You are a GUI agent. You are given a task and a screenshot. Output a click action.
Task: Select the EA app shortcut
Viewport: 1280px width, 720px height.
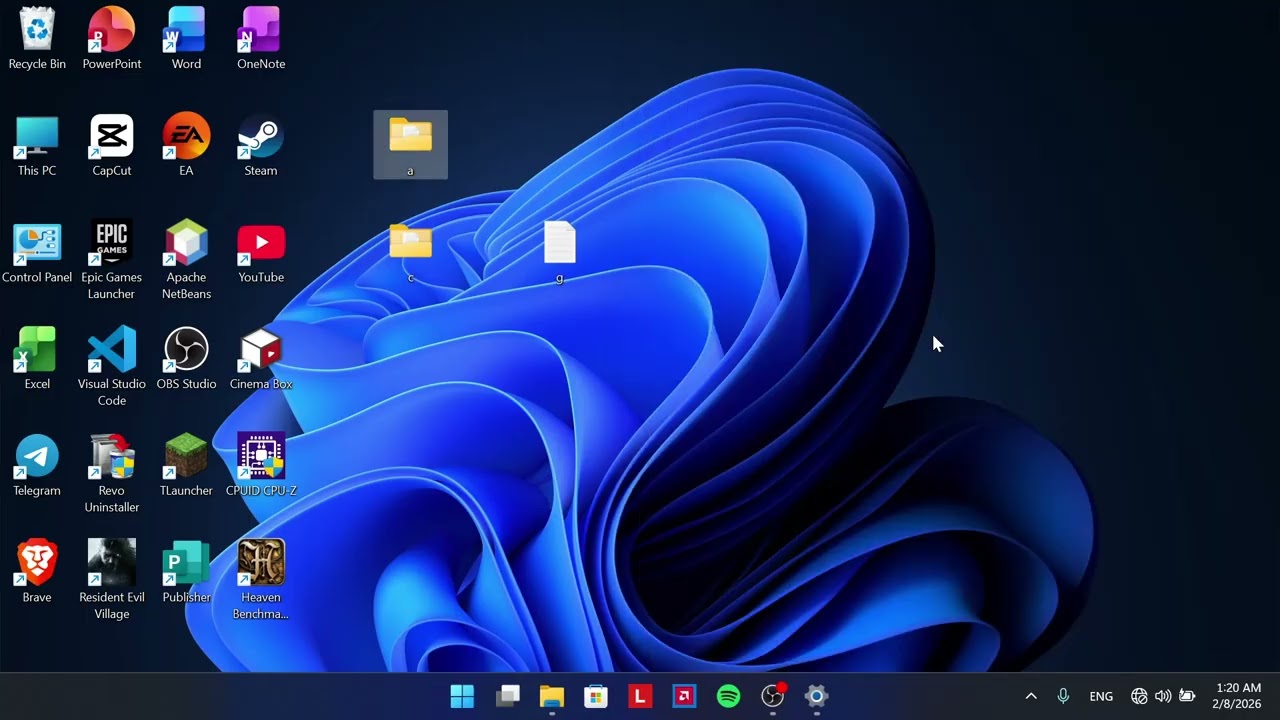tap(186, 146)
